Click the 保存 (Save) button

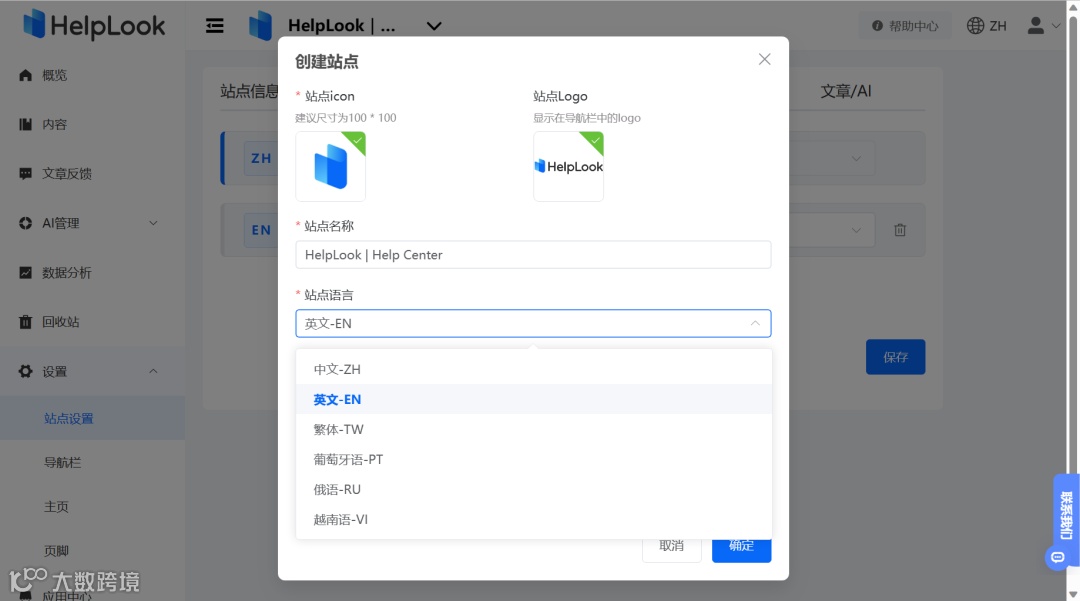(895, 356)
